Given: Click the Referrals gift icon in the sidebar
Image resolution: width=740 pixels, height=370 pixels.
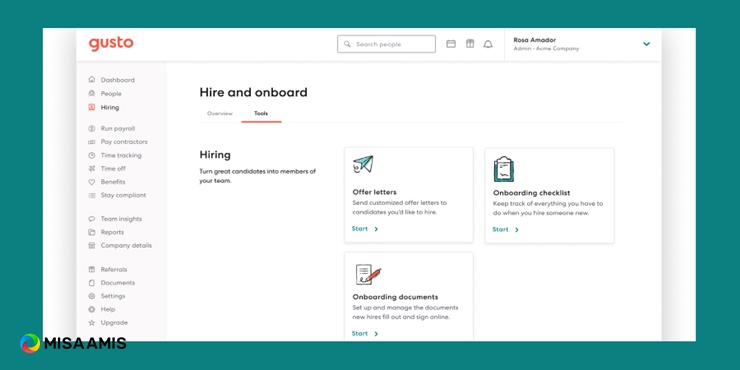Looking at the screenshot, I should (x=92, y=269).
